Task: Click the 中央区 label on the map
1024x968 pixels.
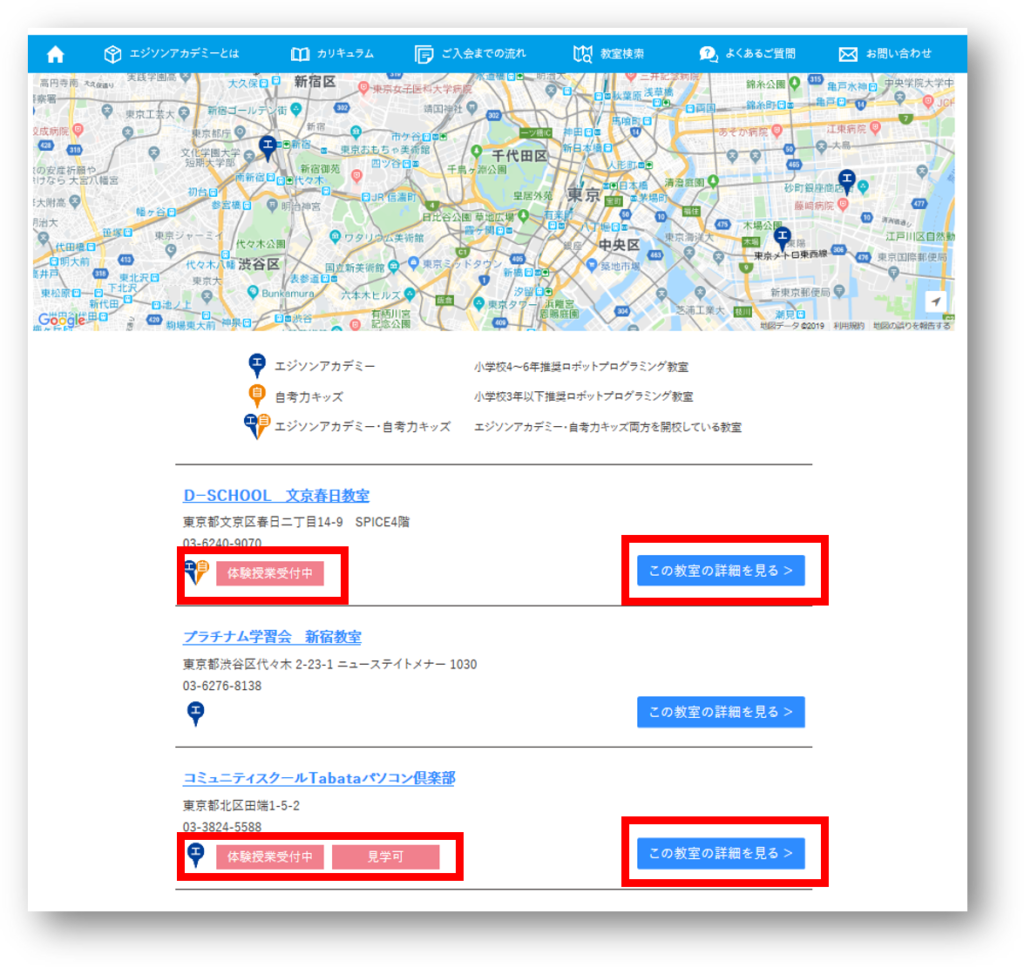Action: point(619,245)
